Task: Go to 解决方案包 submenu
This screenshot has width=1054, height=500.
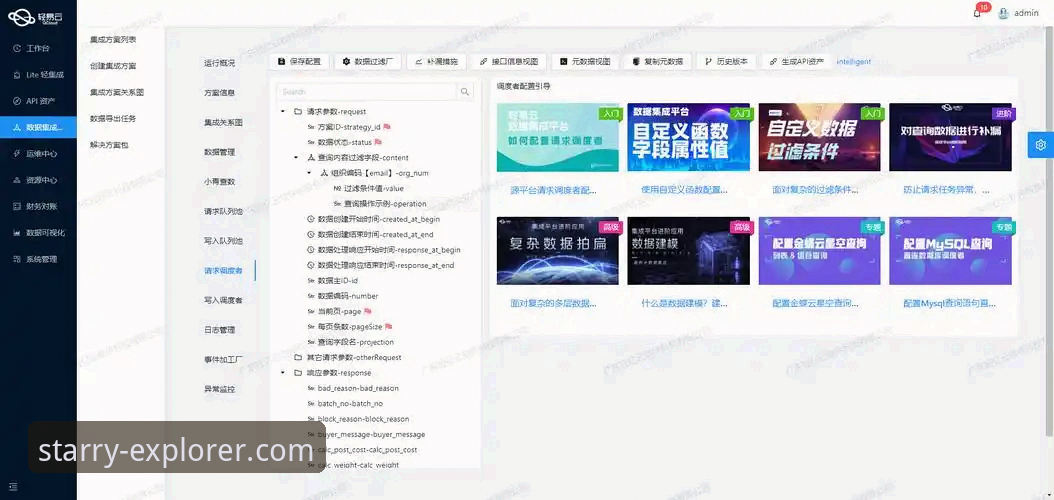Action: [109, 144]
